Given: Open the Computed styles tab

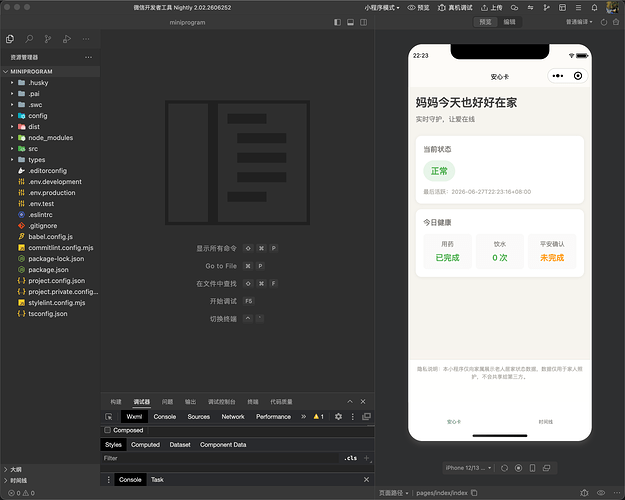Looking at the screenshot, I should [145, 445].
